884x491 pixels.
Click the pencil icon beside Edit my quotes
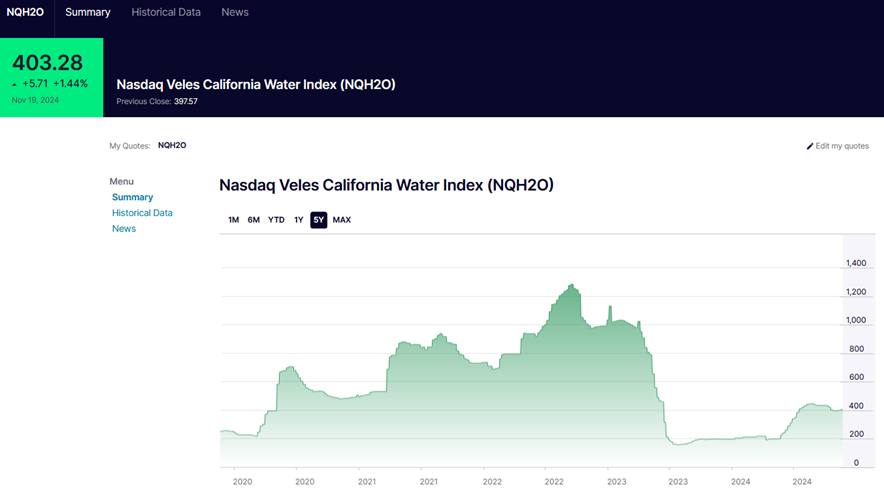[x=810, y=146]
